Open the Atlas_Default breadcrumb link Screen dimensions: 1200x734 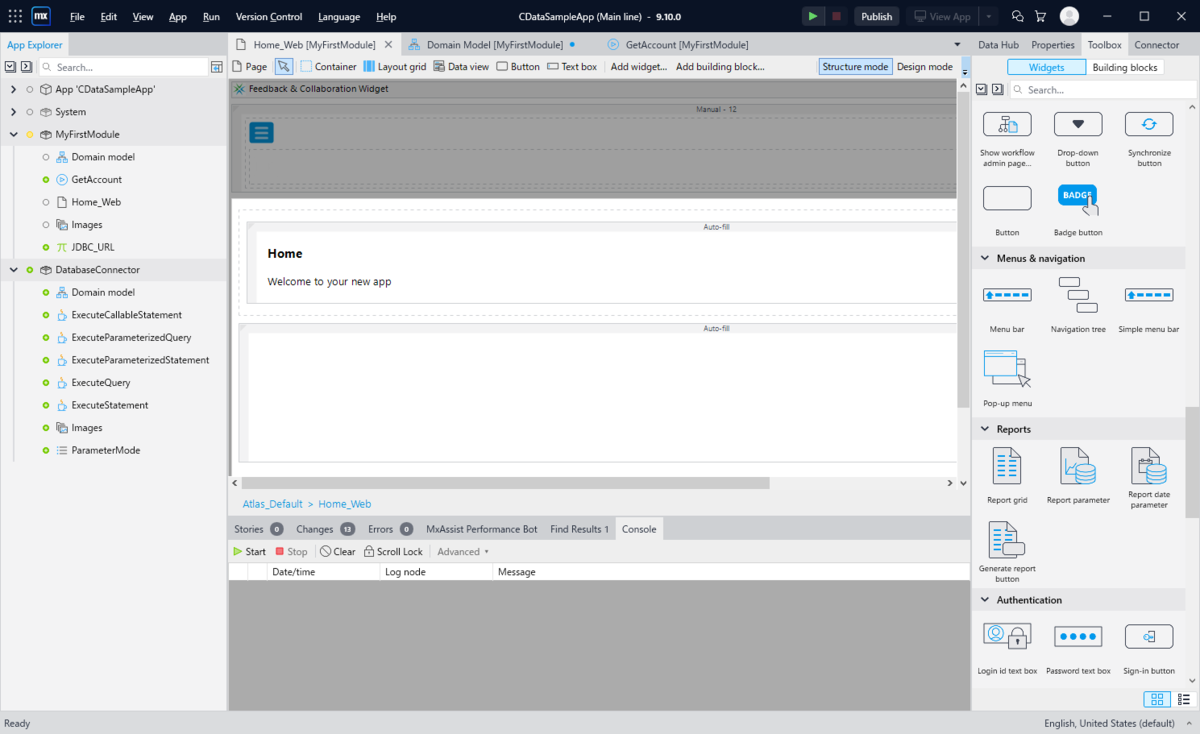pos(272,504)
